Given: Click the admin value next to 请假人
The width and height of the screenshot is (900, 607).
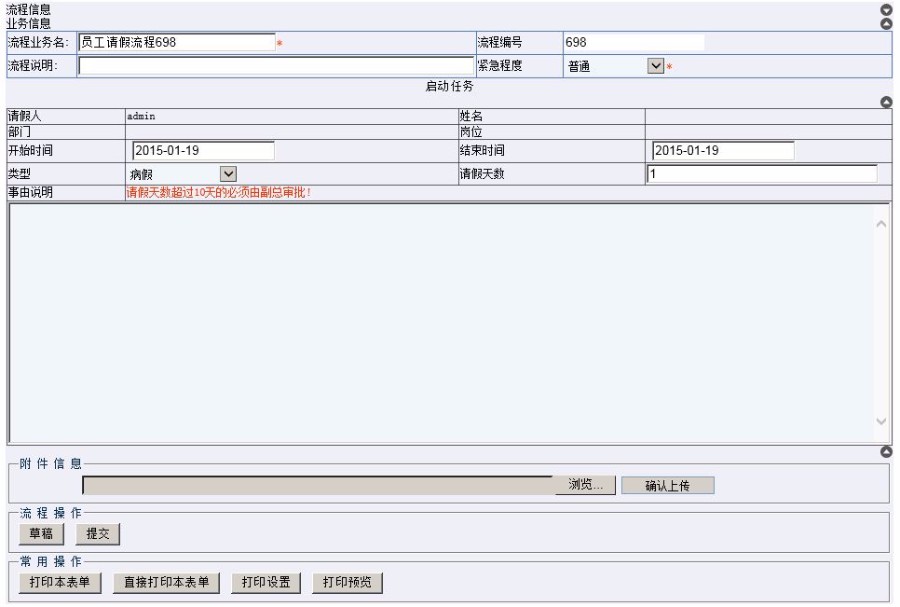Looking at the screenshot, I should tap(141, 116).
